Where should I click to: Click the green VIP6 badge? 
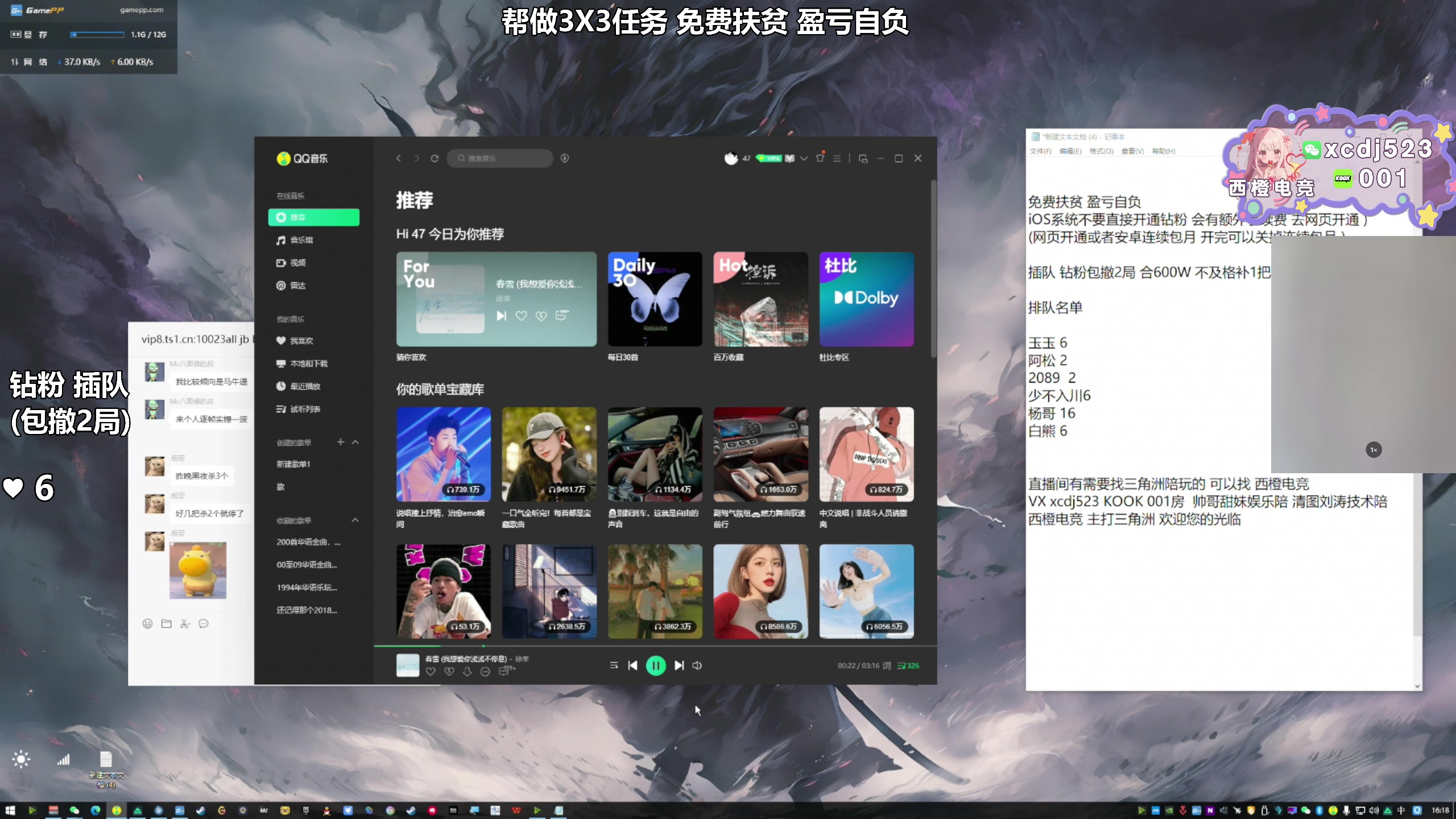click(770, 159)
